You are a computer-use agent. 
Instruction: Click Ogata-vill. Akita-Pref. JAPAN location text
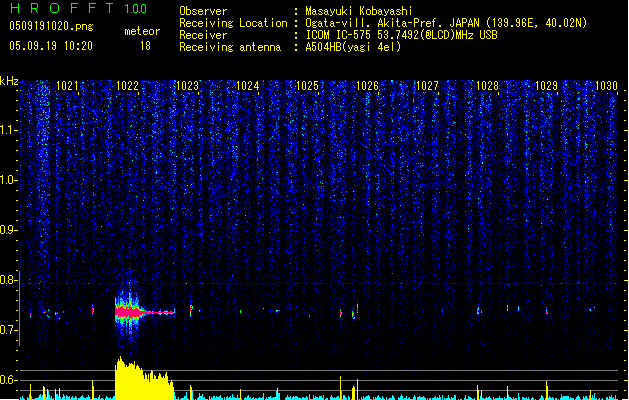446,23
